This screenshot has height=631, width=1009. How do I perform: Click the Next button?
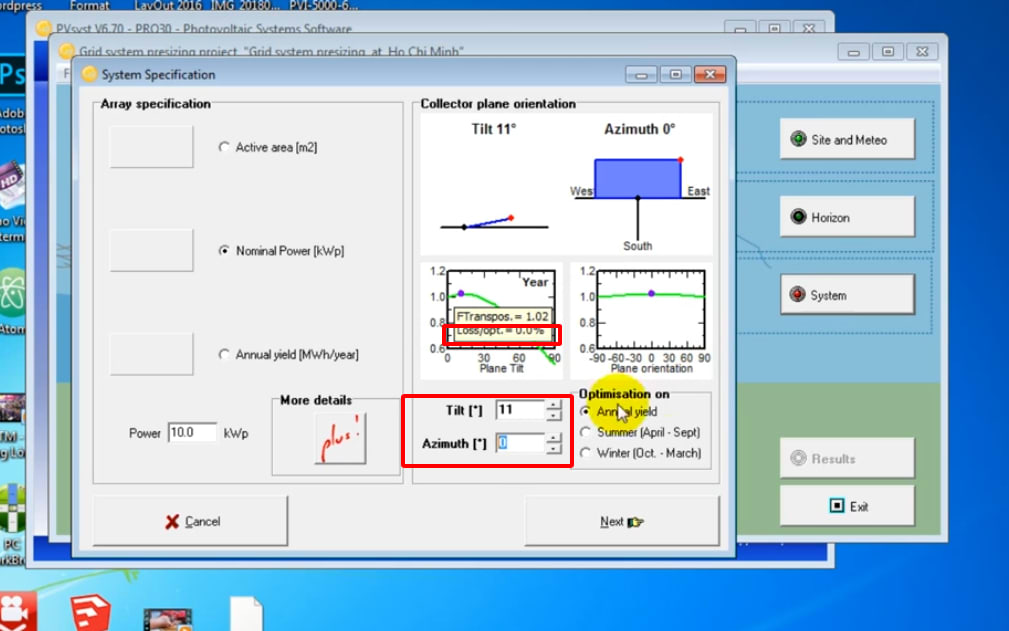[x=622, y=521]
